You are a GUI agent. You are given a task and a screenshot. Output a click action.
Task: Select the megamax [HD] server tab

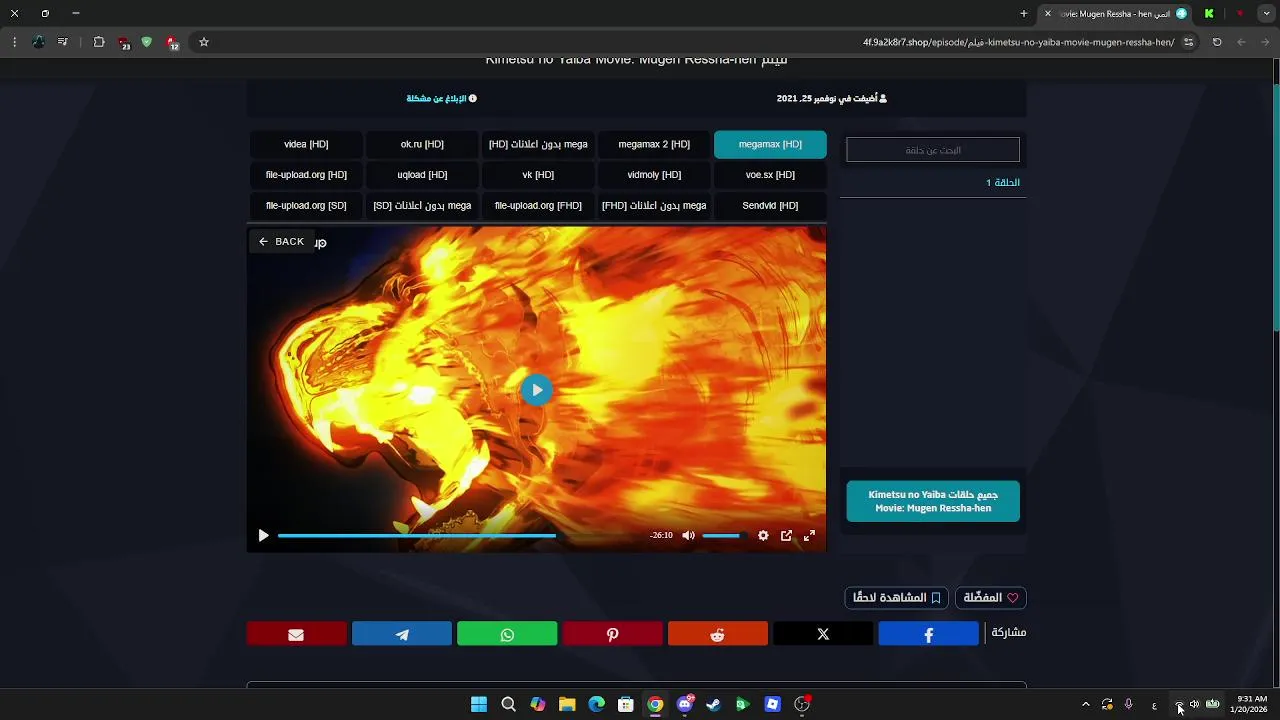tap(770, 144)
